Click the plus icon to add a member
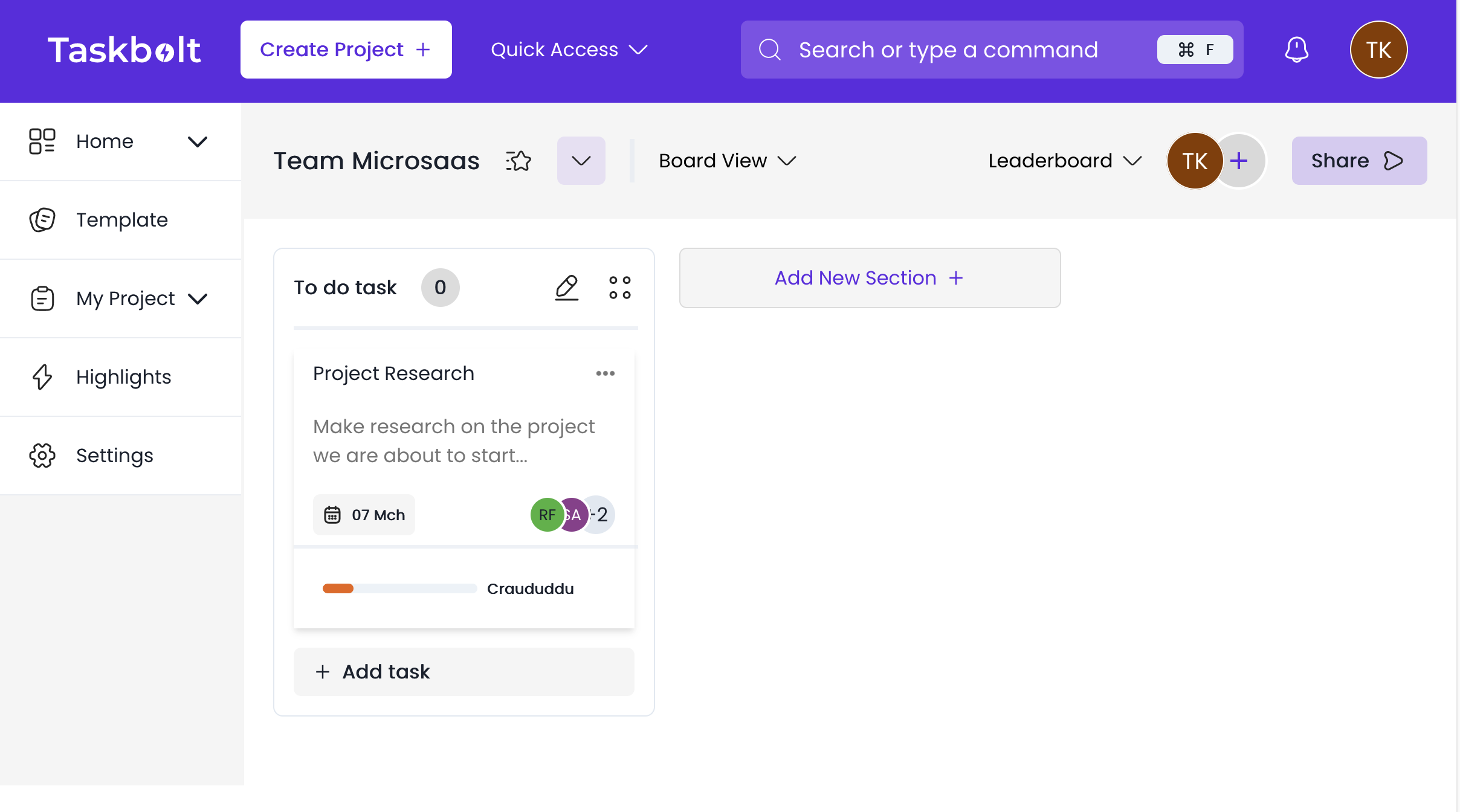Screen dimensions: 1460x812 click(1239, 161)
